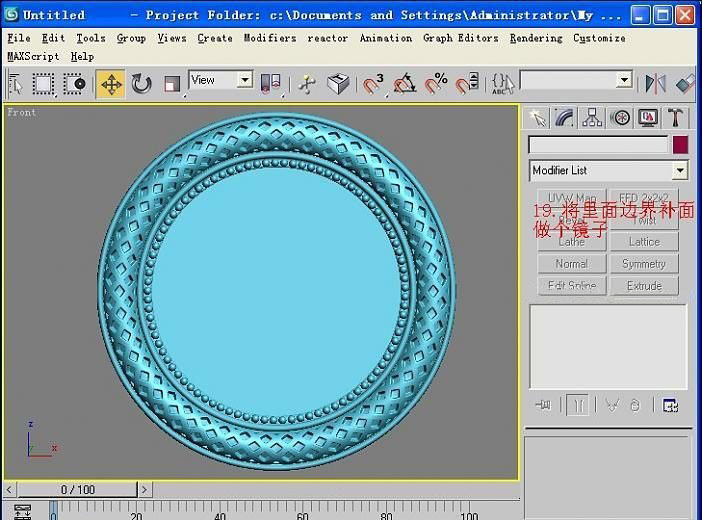The image size is (702, 520).
Task: Open the Modifiers menu
Action: tap(270, 38)
